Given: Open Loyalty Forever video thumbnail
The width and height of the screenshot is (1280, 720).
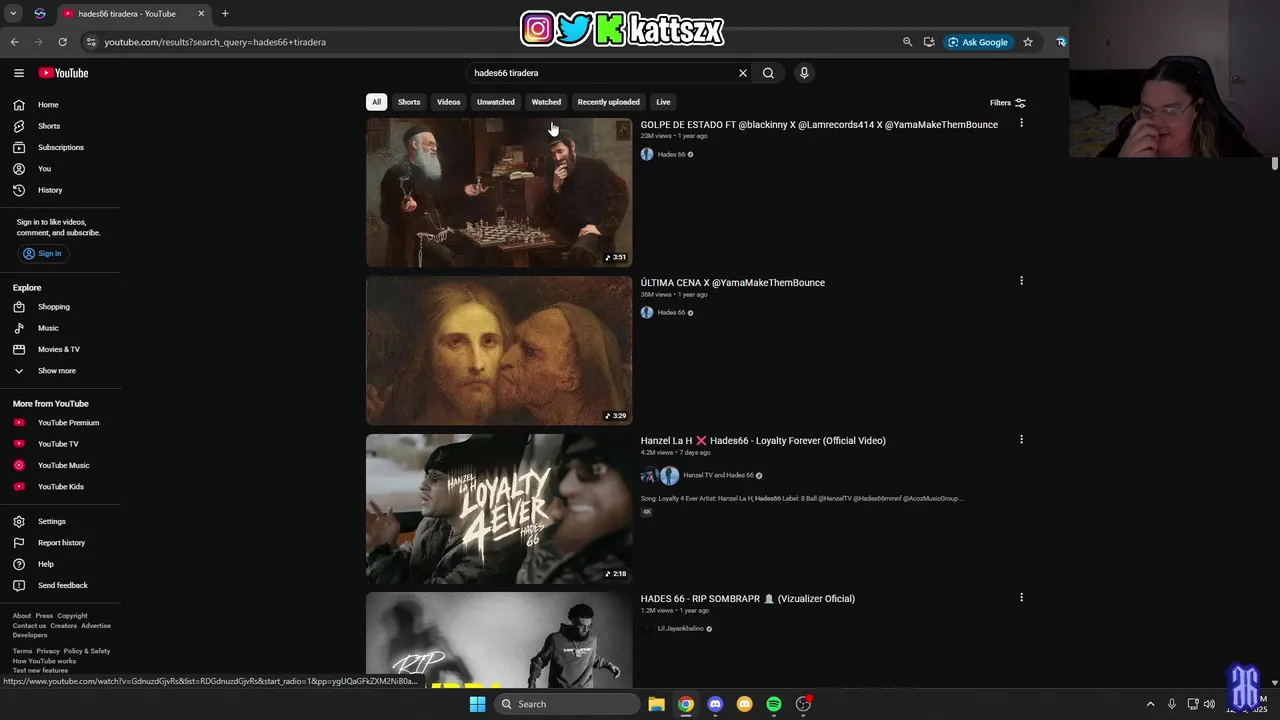Looking at the screenshot, I should point(499,509).
